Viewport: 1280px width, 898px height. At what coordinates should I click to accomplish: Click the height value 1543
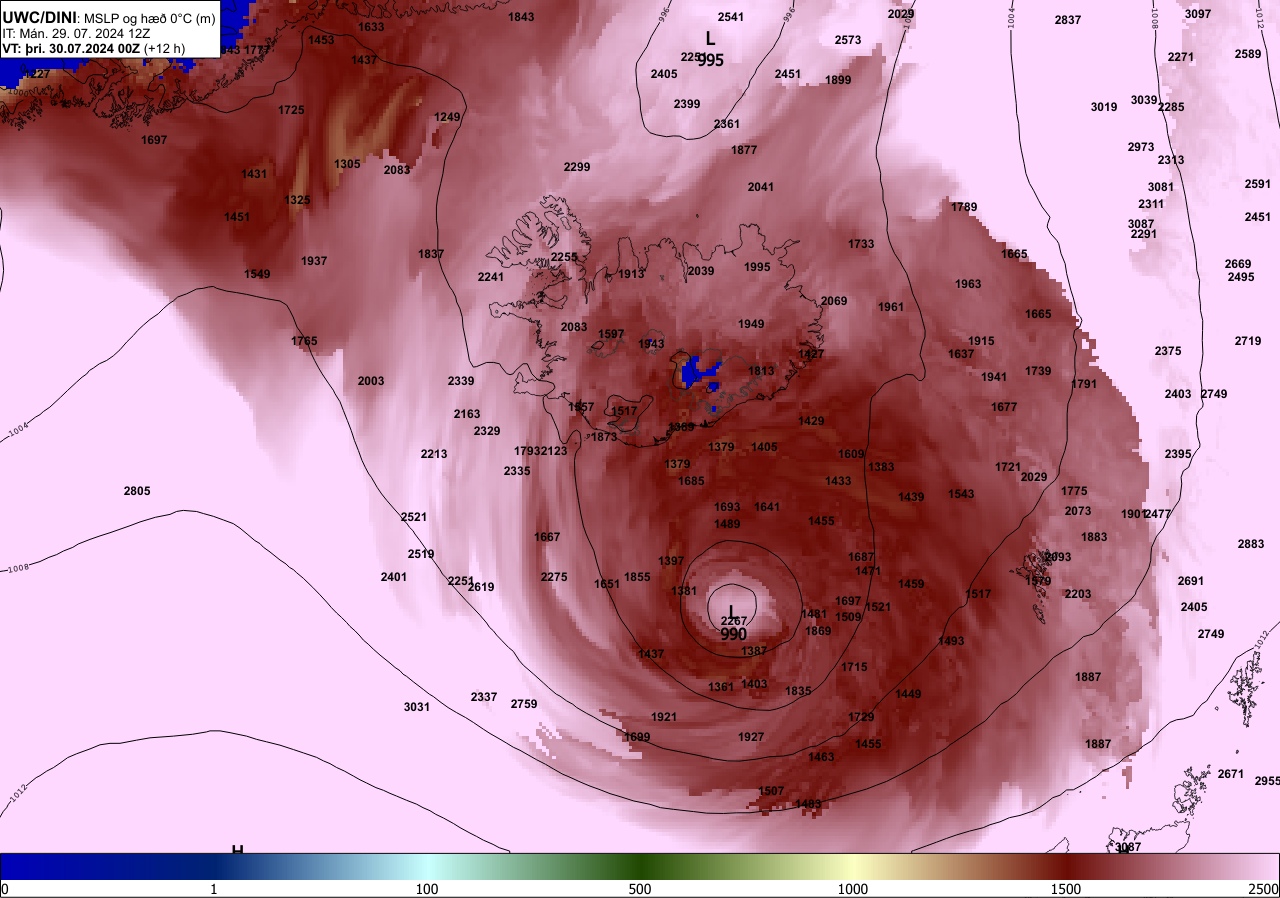tap(961, 494)
